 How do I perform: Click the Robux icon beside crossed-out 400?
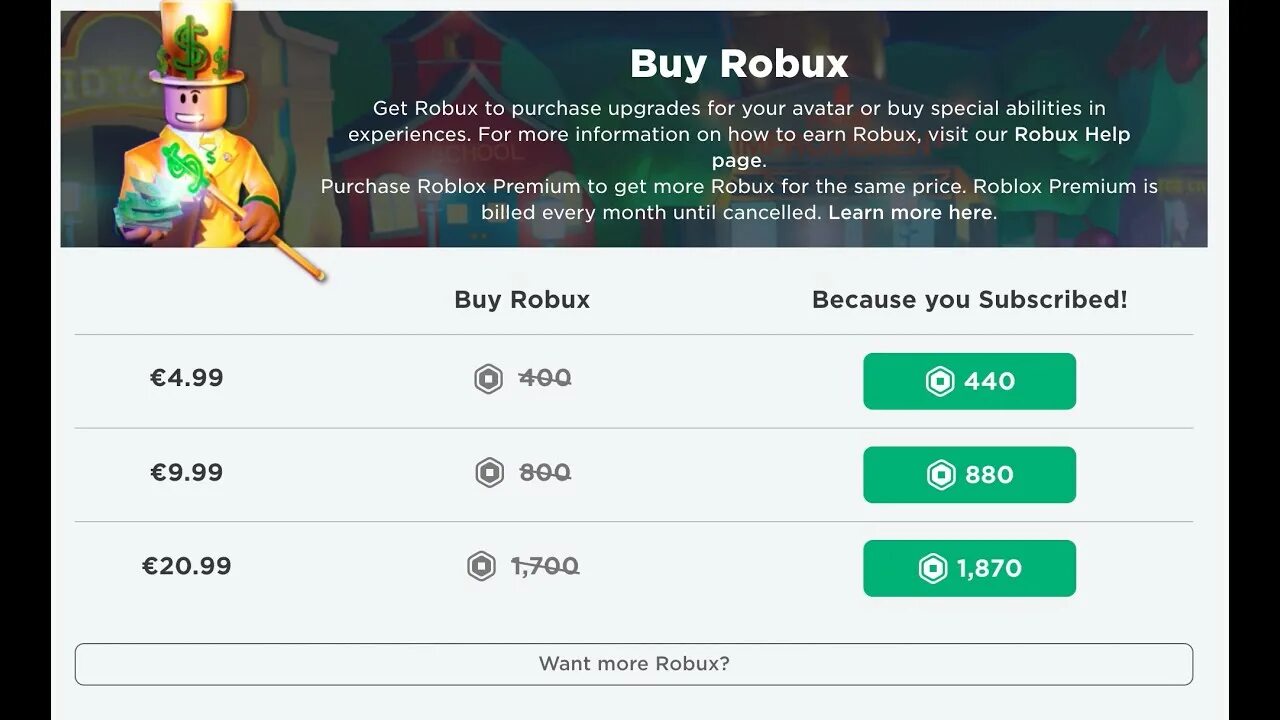488,379
